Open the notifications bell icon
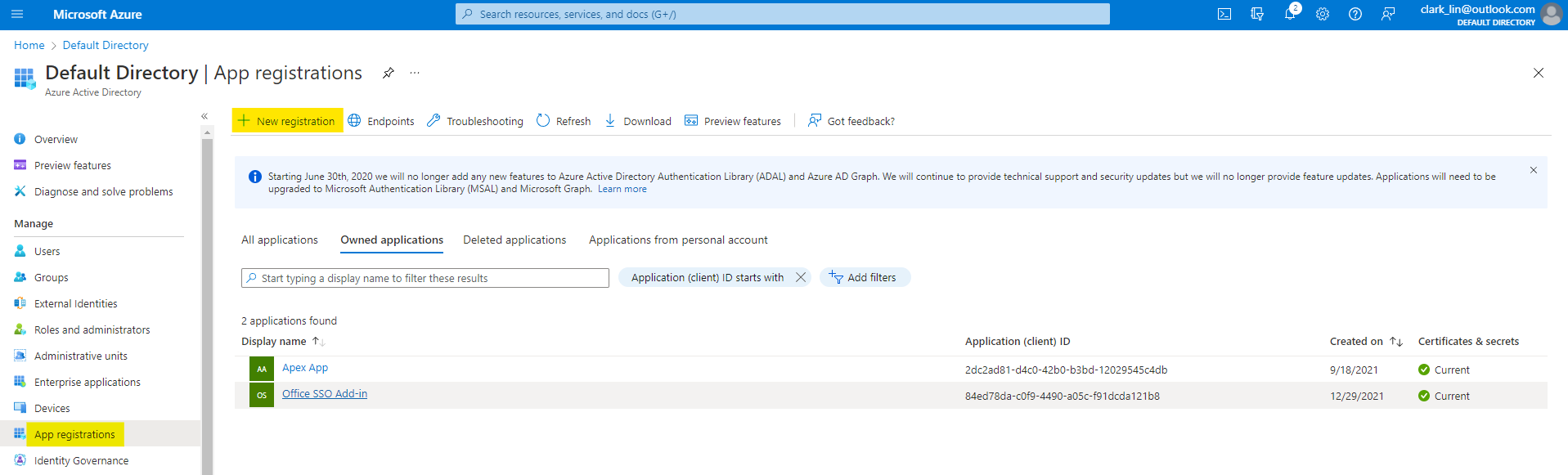1568x475 pixels. pos(1290,14)
